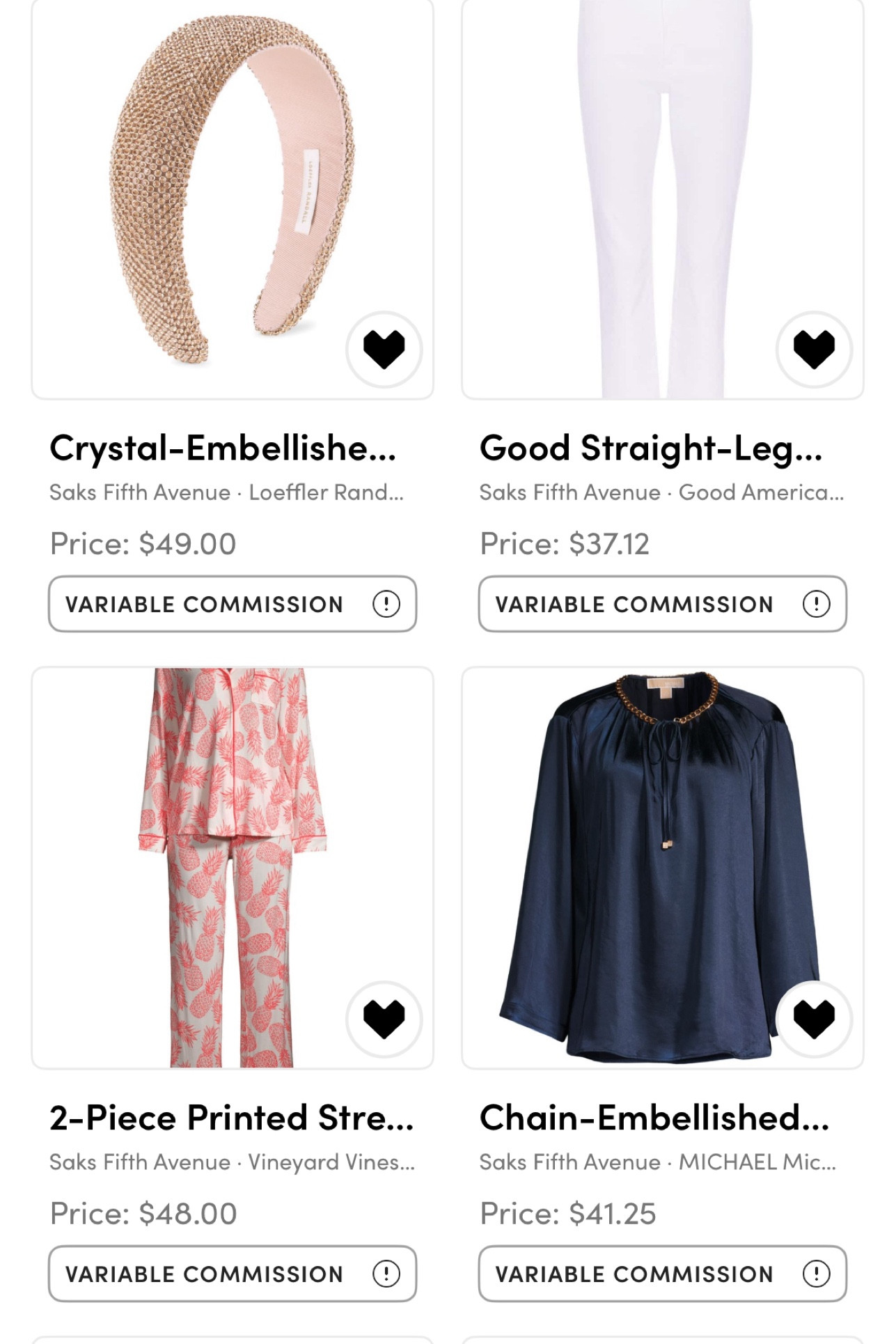Open commission info for the headband
Image resolution: width=896 pixels, height=1344 pixels.
[387, 604]
